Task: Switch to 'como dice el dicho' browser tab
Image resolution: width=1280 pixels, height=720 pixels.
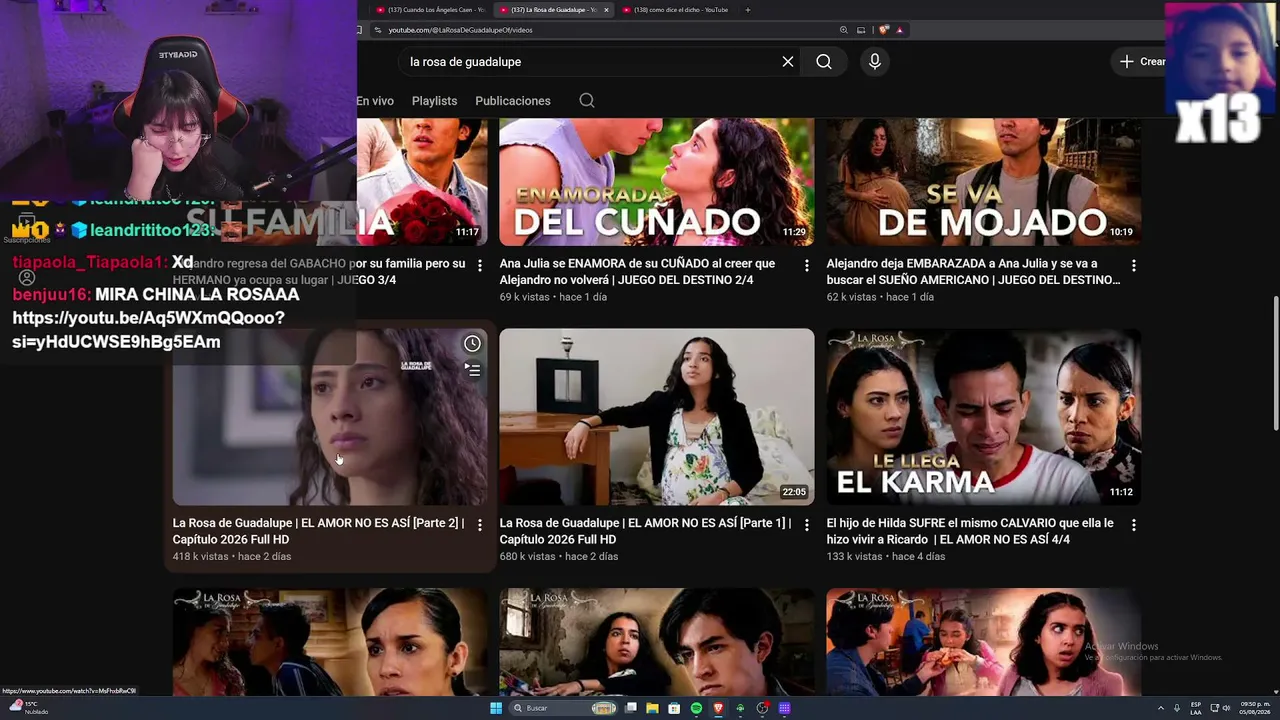Action: [675, 10]
